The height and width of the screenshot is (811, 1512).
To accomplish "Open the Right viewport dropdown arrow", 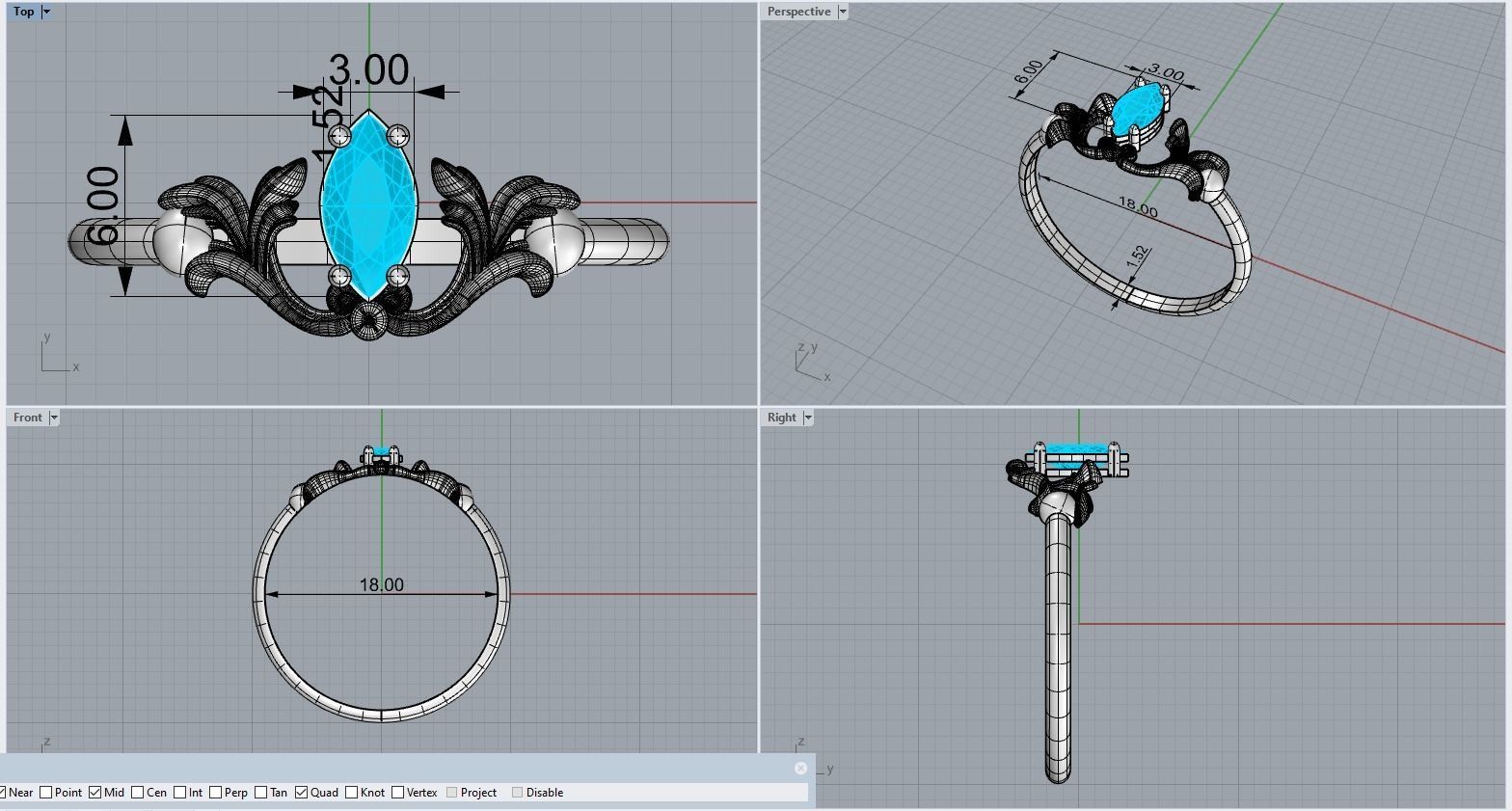I will (x=808, y=418).
